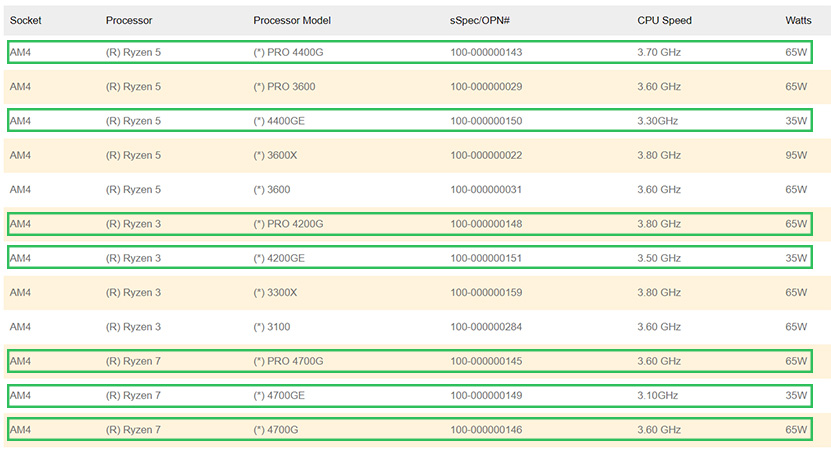
Task: Click Ryzen 3 in the 3100 row
Action: pos(133,327)
